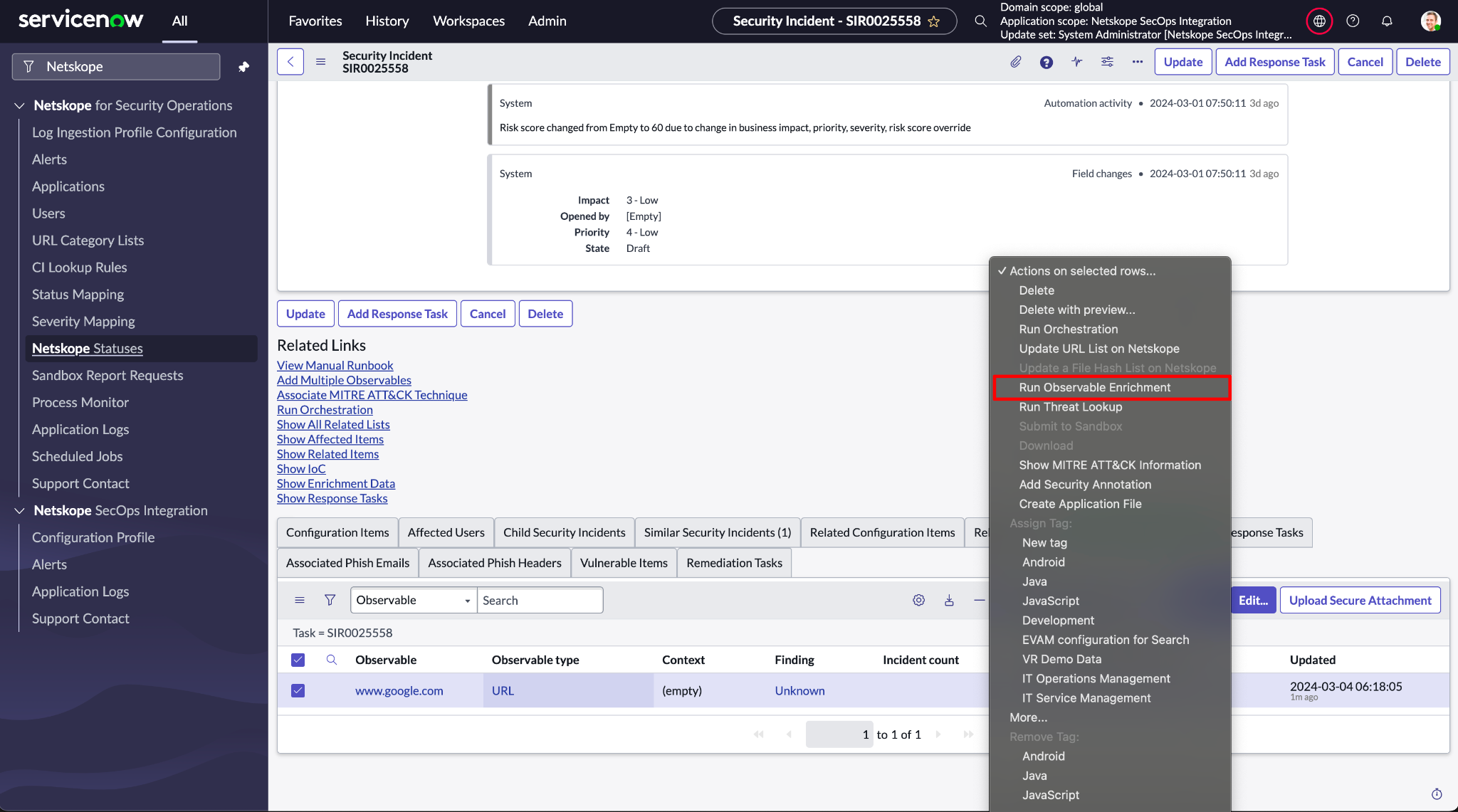Toggle the activity stream icon
This screenshot has height=812, width=1458.
coord(1076,62)
